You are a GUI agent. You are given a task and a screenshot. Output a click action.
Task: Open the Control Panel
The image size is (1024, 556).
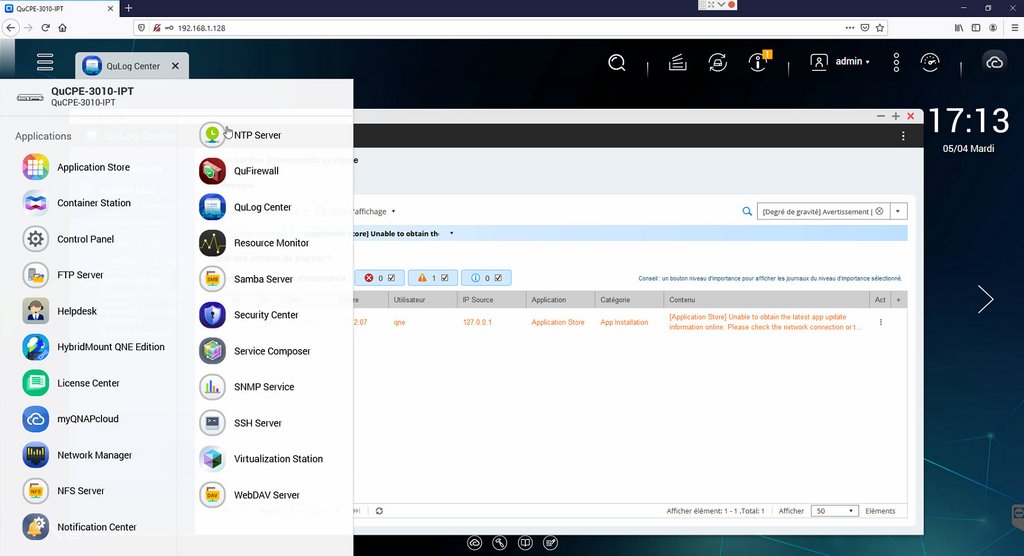tap(69, 239)
